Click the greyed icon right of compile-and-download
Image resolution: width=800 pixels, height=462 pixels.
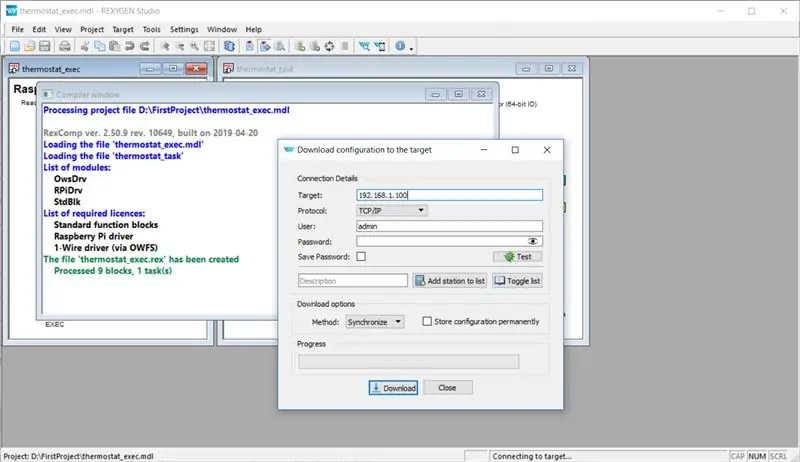click(x=280, y=46)
